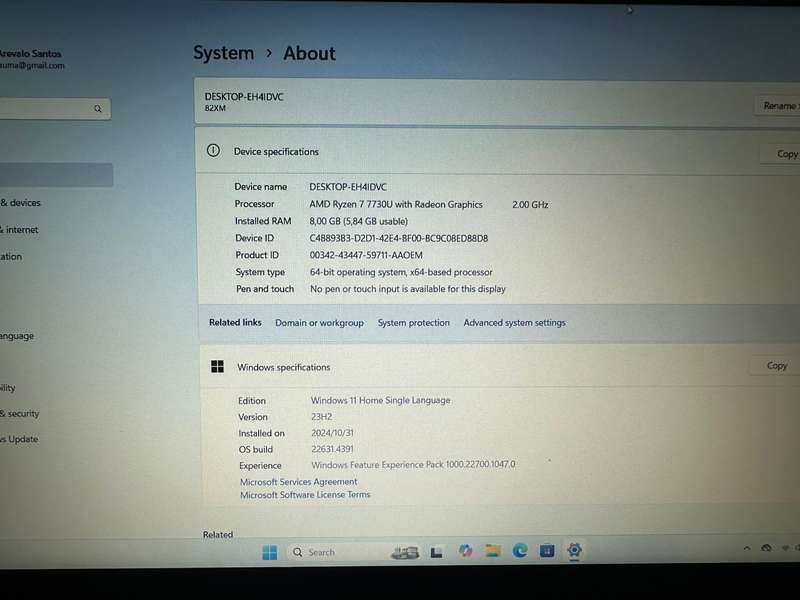Screen dimensions: 800x600
Task: Open the '& security' sidebar section
Action: tap(19, 413)
